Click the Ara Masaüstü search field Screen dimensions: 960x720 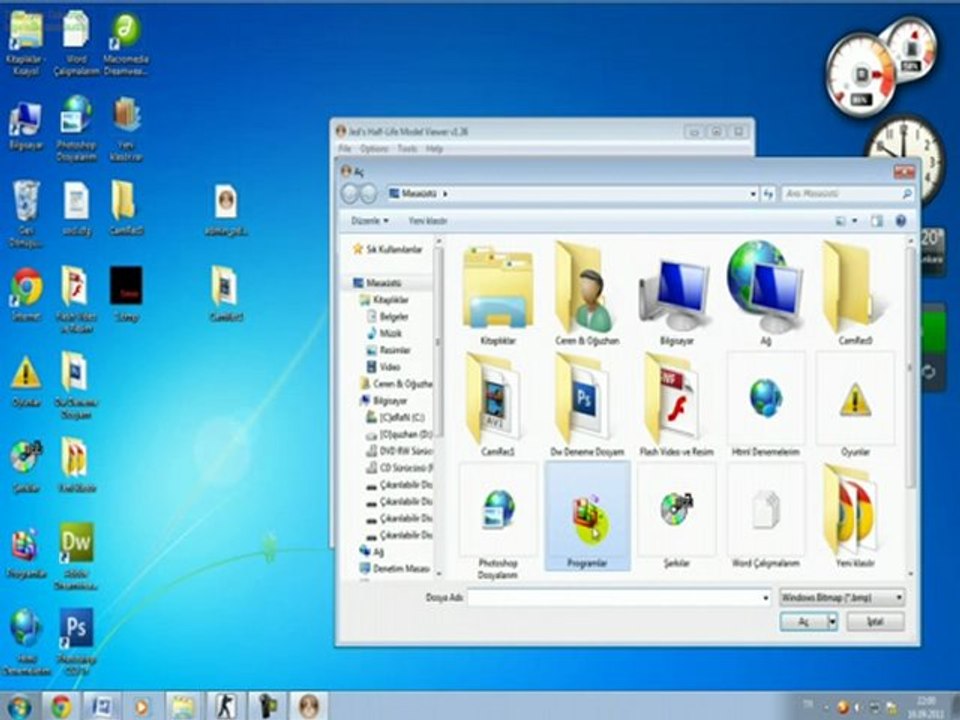(x=842, y=194)
